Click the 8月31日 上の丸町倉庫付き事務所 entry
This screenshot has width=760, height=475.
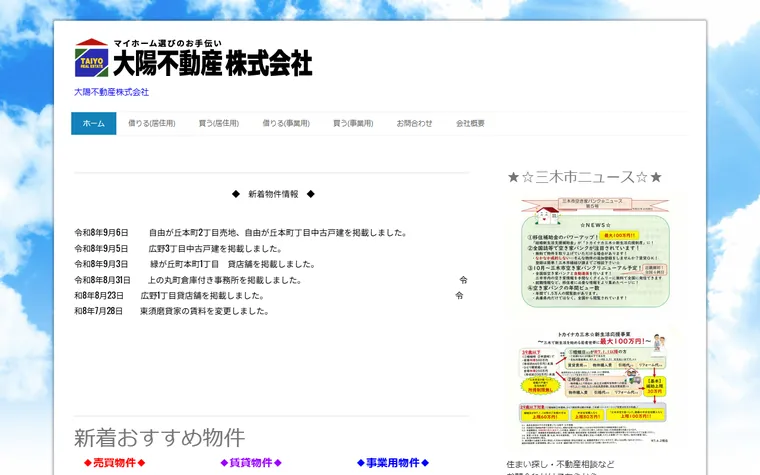[188, 280]
